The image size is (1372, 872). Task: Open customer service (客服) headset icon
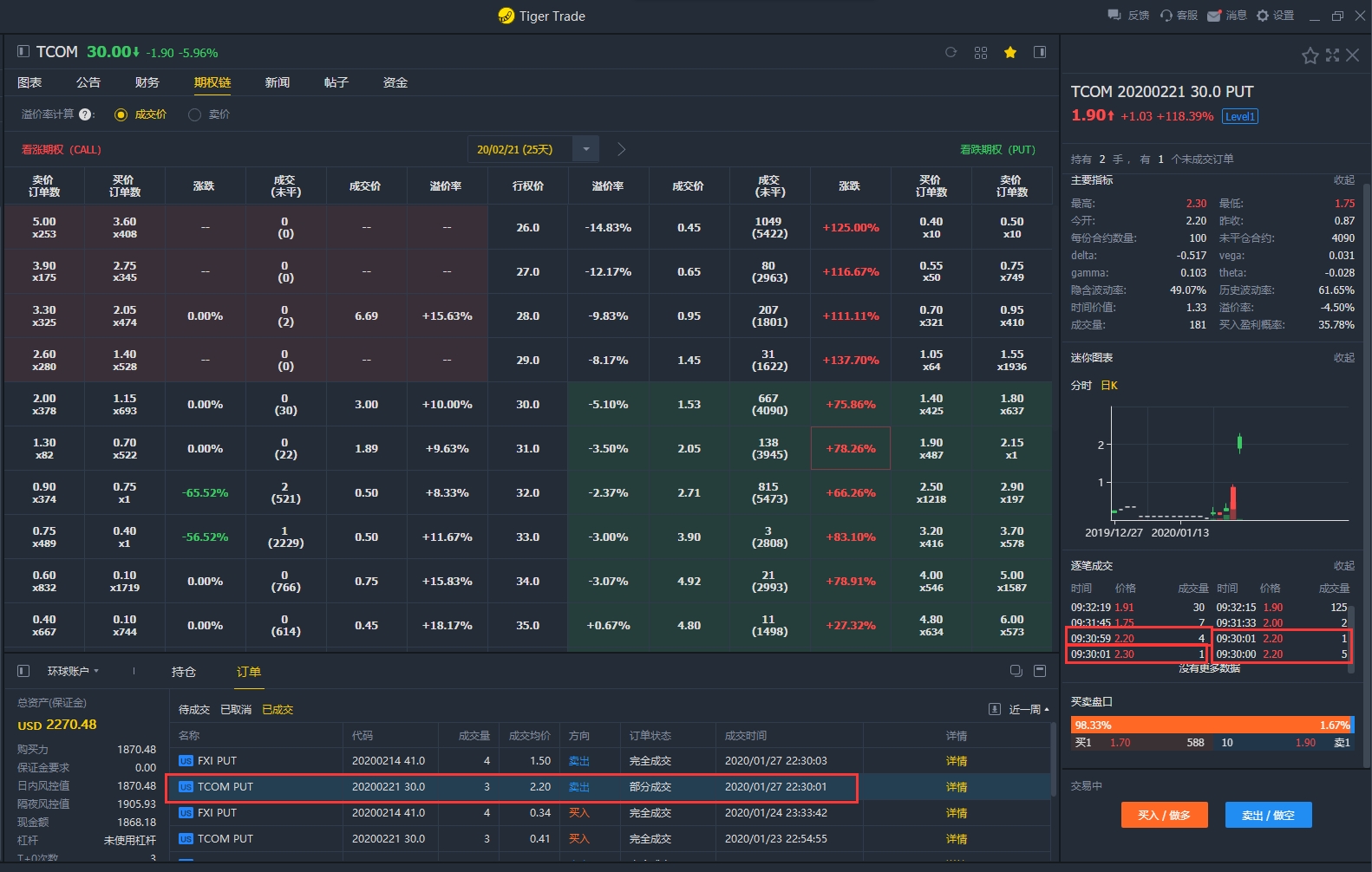tap(1166, 16)
